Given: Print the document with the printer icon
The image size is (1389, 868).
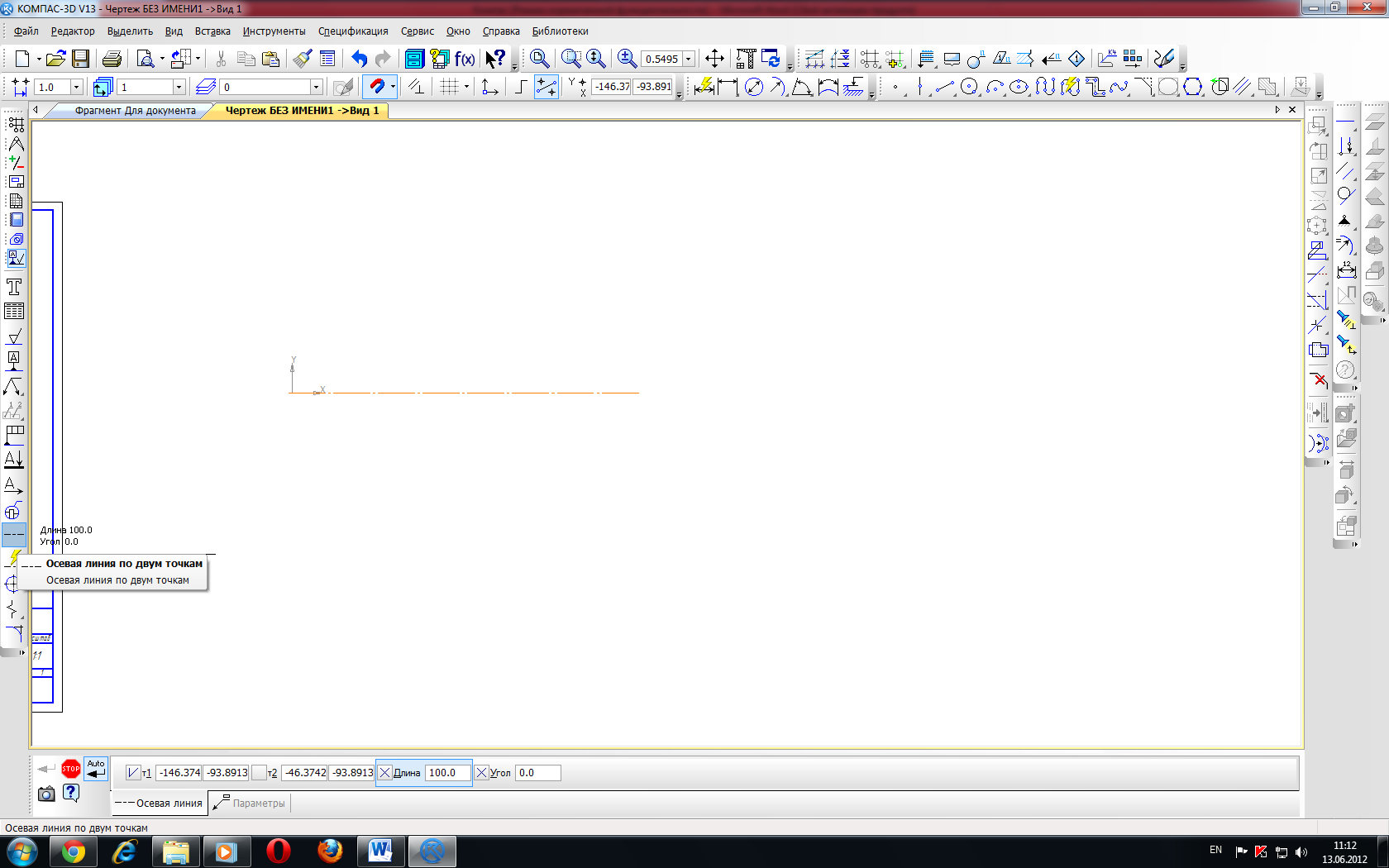Looking at the screenshot, I should point(112,59).
